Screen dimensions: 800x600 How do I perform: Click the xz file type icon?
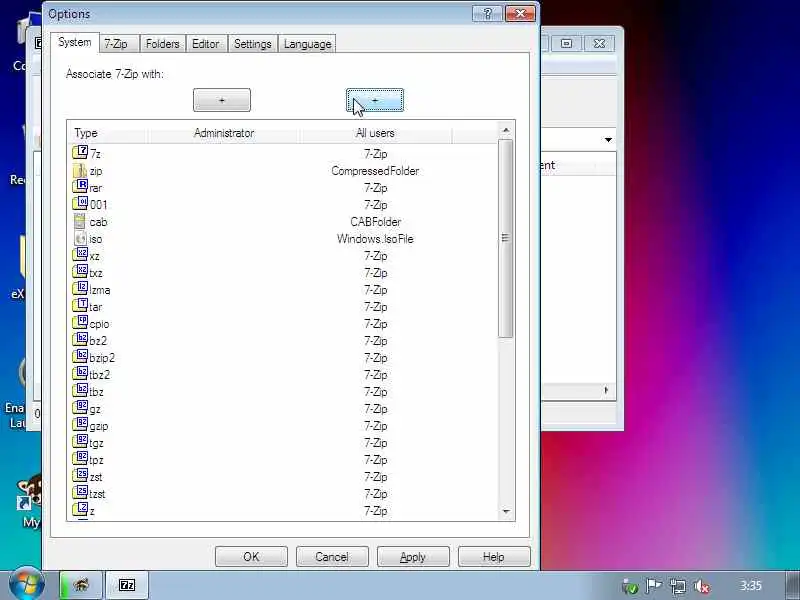point(80,255)
